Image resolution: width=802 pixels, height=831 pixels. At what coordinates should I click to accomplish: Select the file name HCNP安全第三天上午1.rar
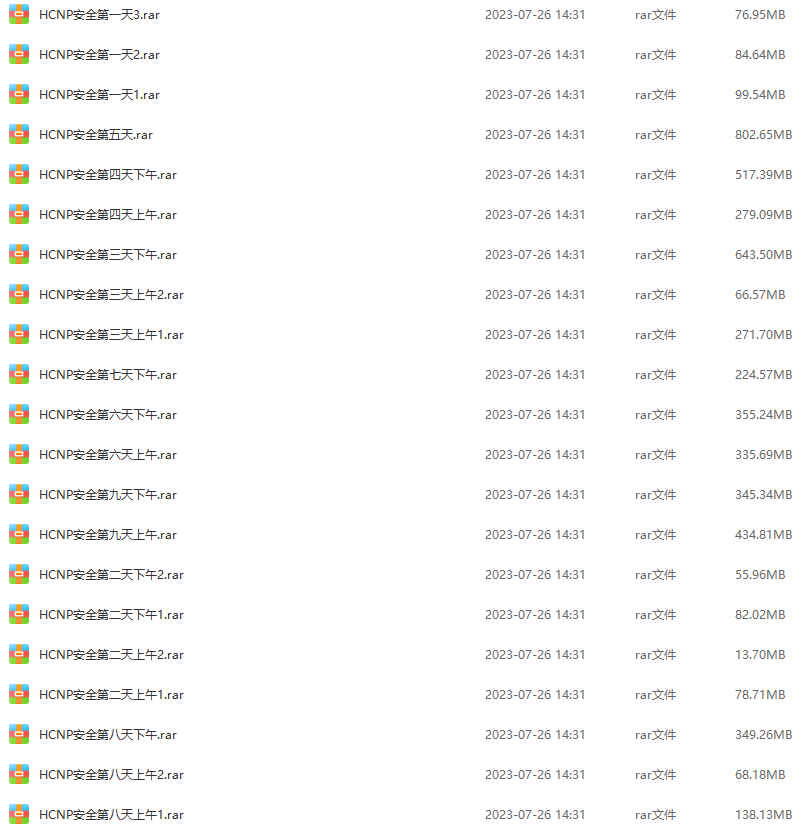[x=111, y=335]
